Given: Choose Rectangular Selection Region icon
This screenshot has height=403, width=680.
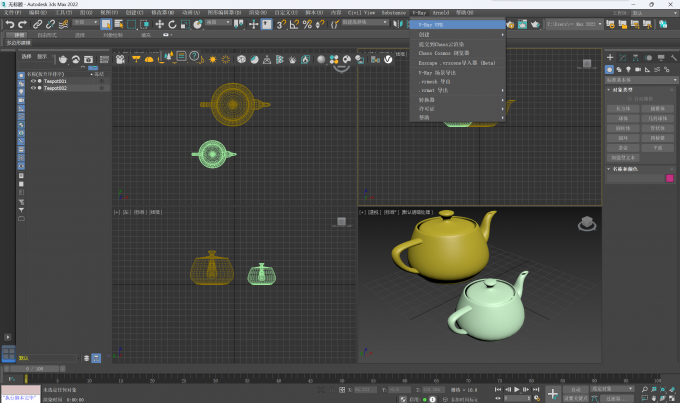Looking at the screenshot, I should click(131, 24).
